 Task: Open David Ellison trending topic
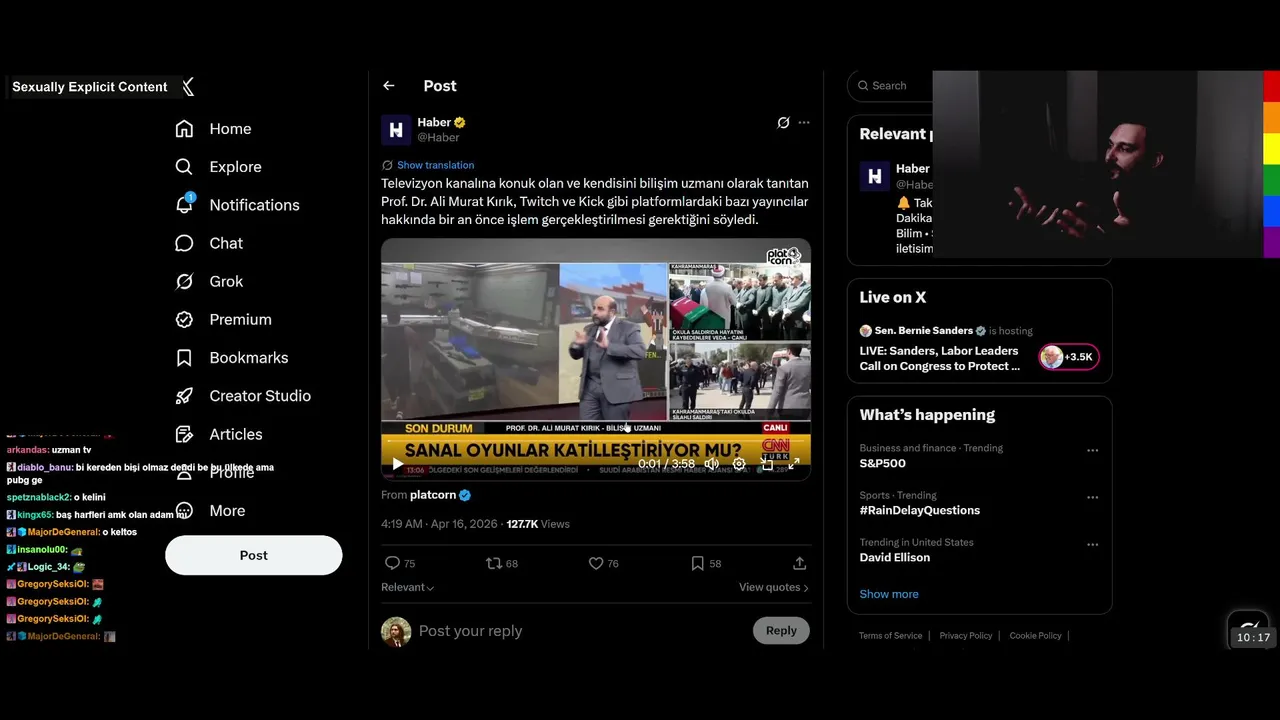(894, 558)
